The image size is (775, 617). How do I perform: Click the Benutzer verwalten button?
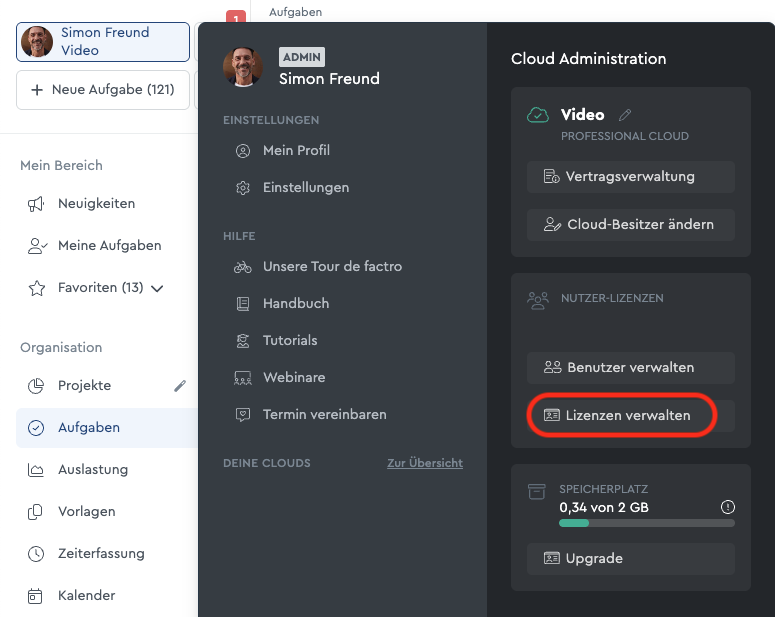click(x=631, y=367)
